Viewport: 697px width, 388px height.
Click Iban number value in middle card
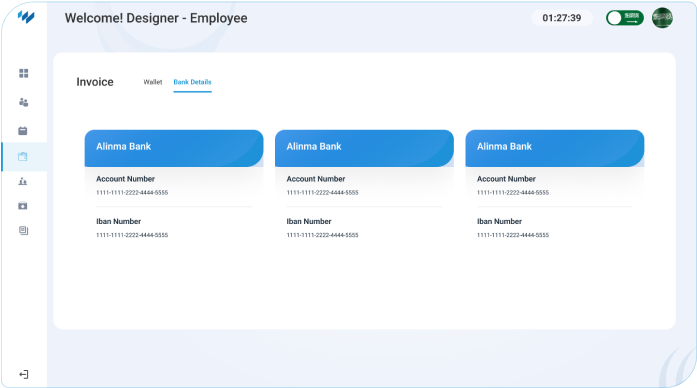point(322,235)
